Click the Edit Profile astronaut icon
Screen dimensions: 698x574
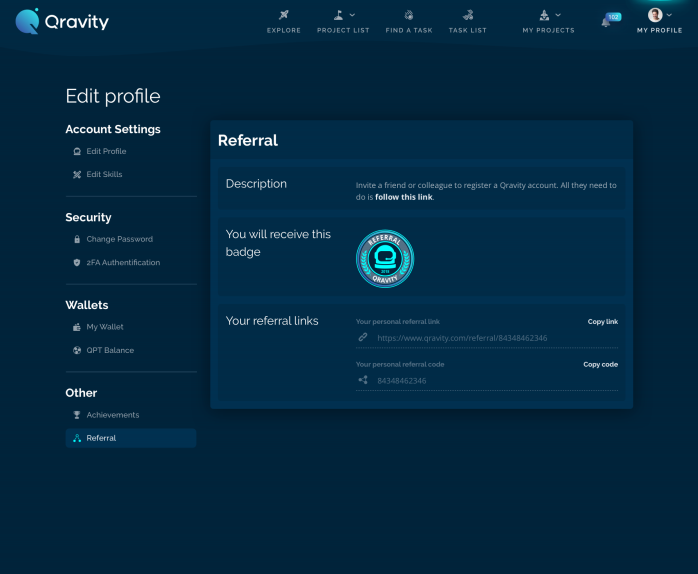pos(77,151)
